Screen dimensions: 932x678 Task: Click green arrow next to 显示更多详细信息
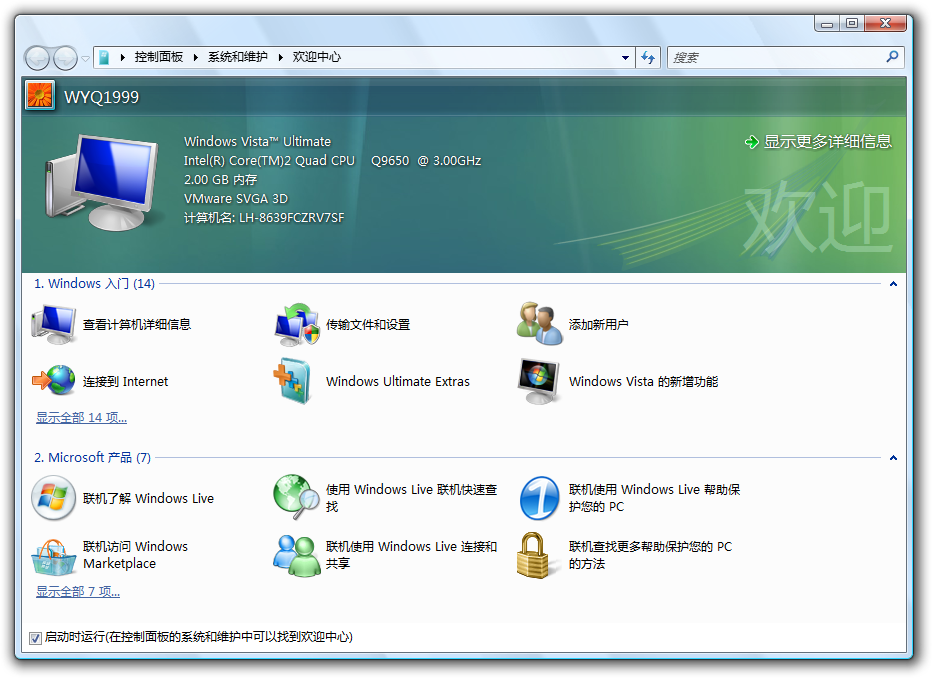[751, 142]
